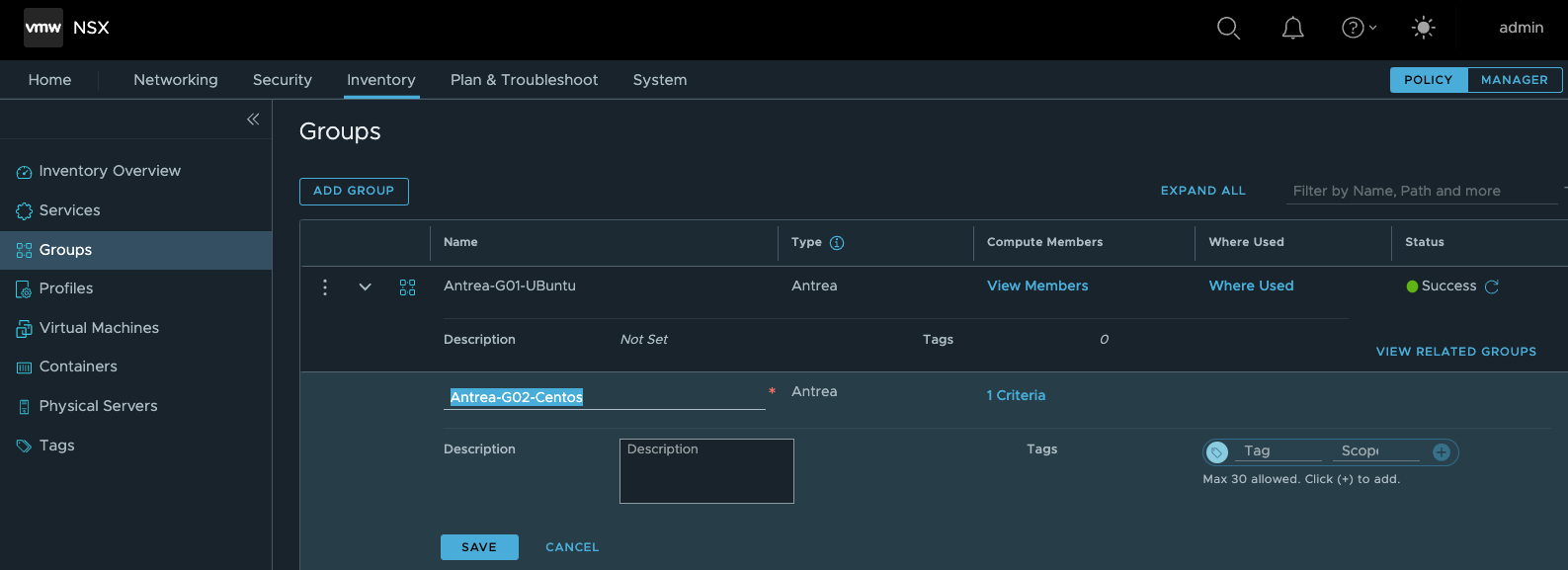The image size is (1568, 570).
Task: Select the Inventory tab
Action: [381, 80]
